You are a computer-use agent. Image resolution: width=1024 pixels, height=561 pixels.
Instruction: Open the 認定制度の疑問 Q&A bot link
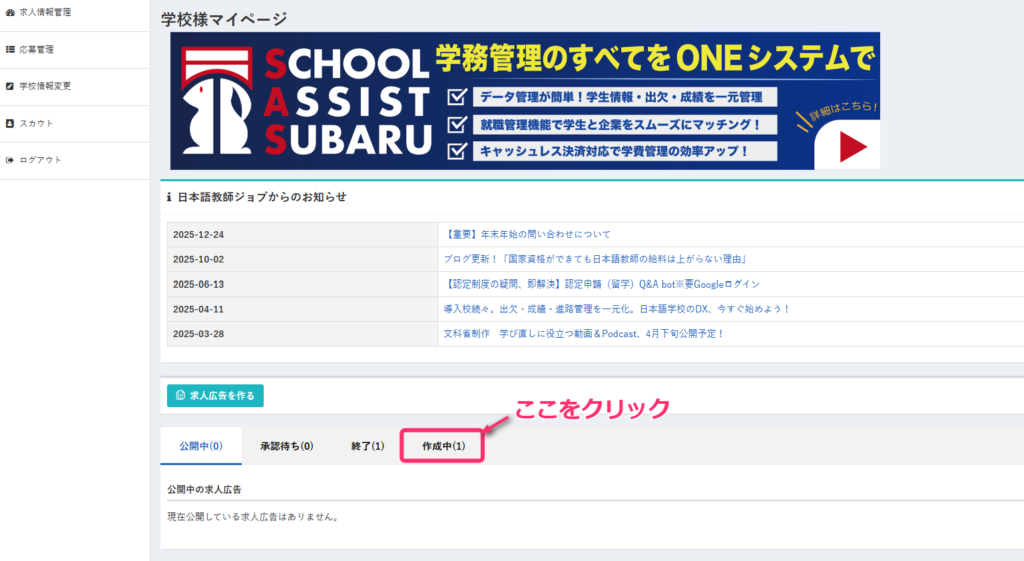(601, 284)
